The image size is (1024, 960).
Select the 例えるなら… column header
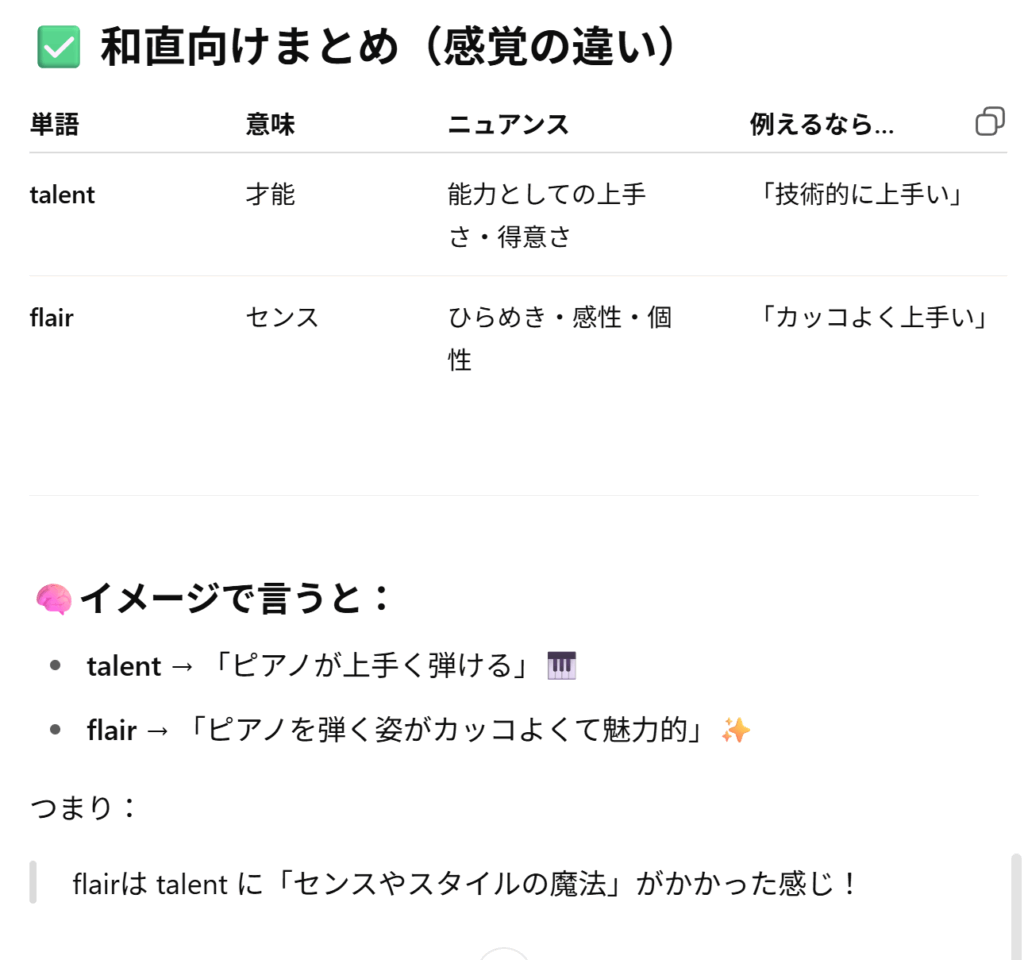pos(822,124)
